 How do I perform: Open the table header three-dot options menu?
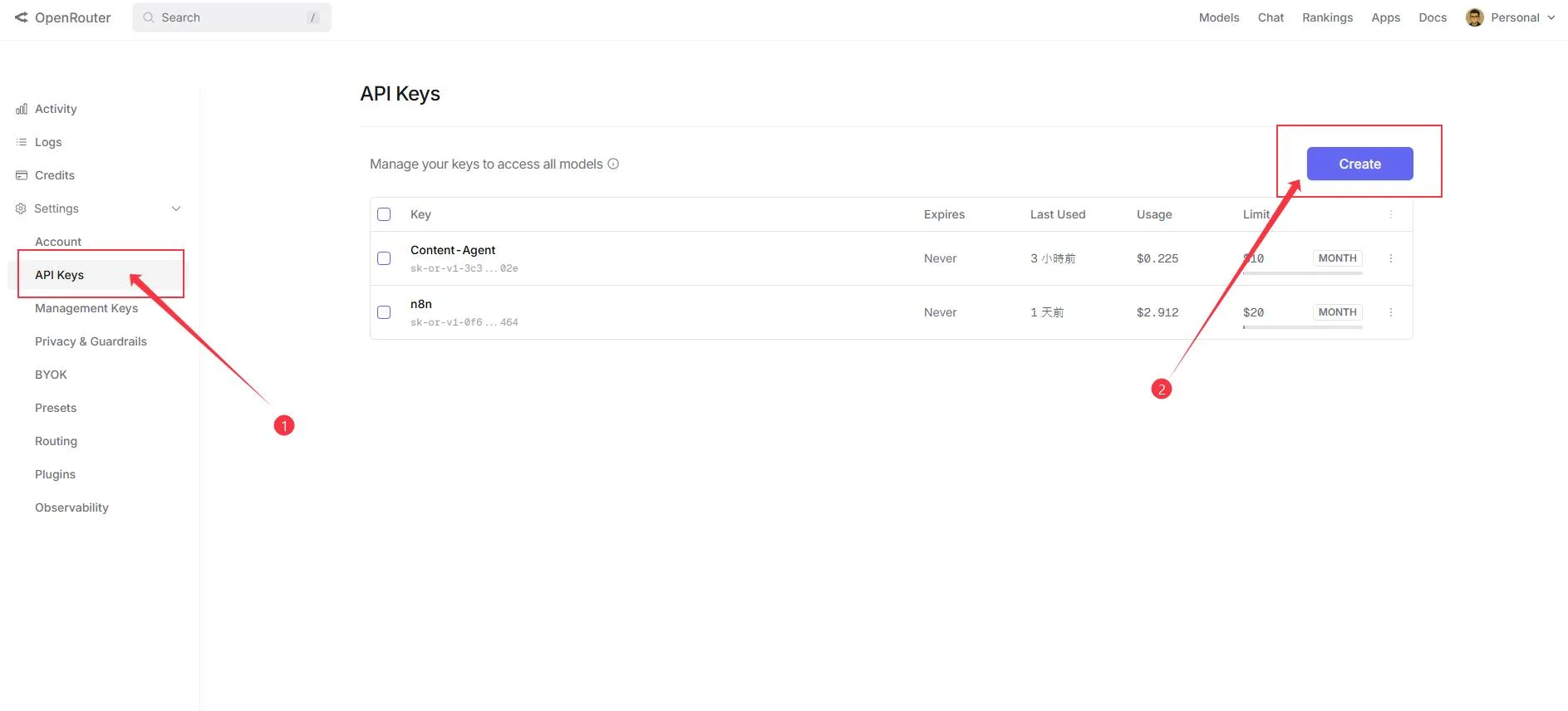(1390, 214)
